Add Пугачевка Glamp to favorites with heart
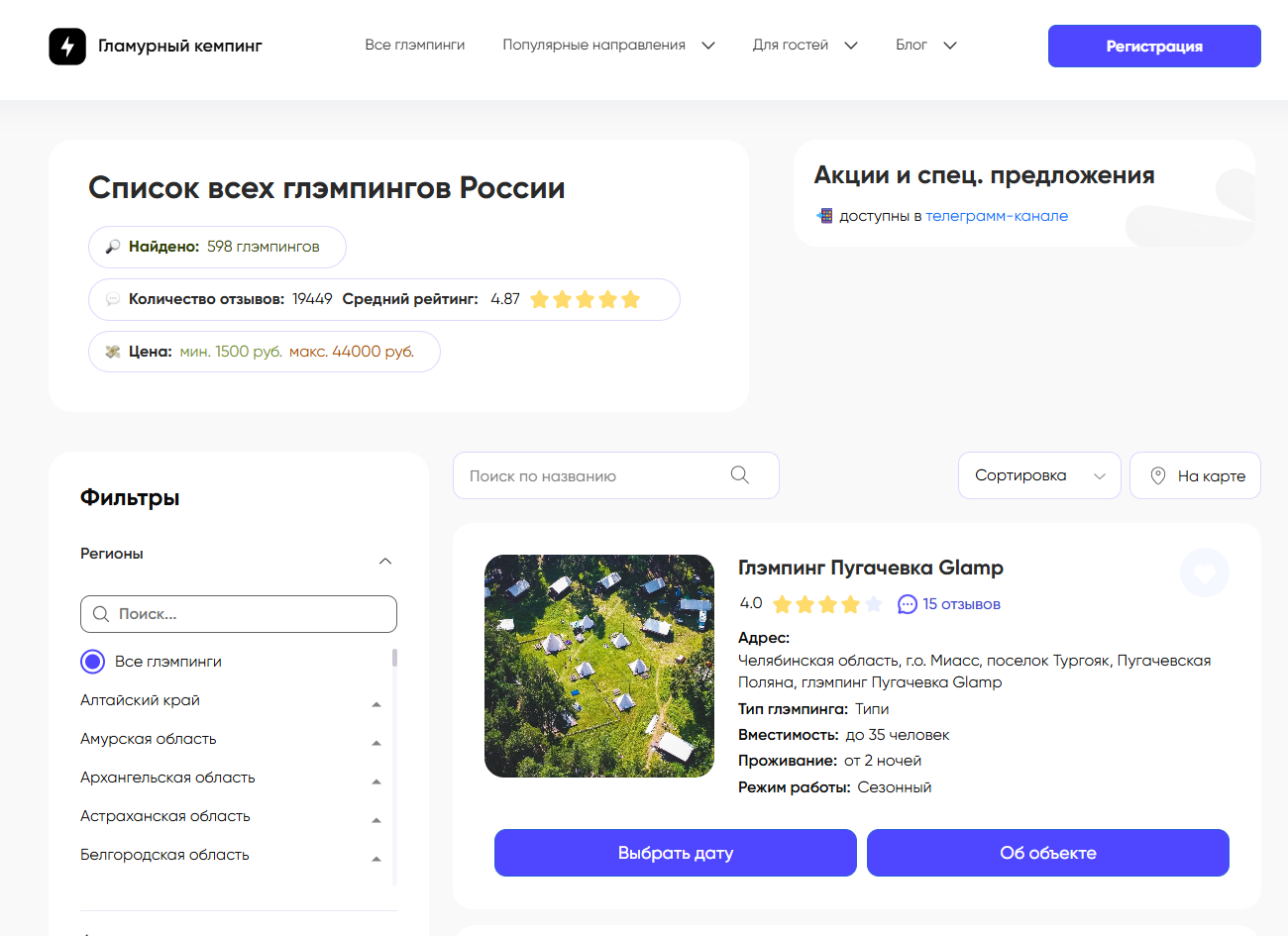This screenshot has height=936, width=1288. point(1204,572)
